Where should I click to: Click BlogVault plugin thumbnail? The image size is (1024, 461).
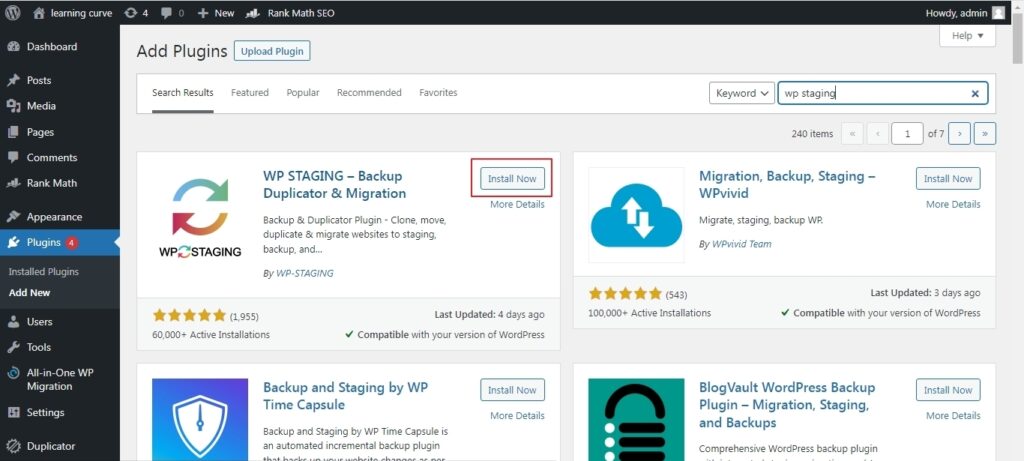point(636,420)
